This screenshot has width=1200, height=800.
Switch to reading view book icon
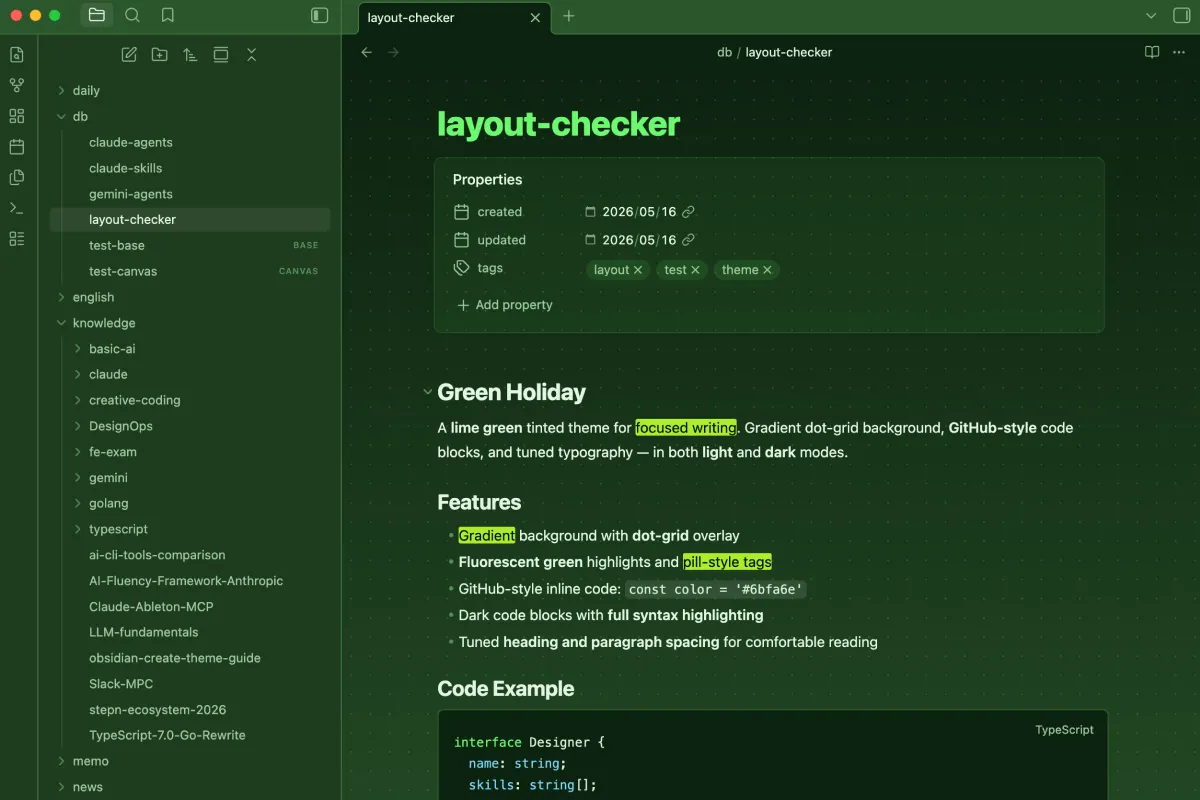(1152, 52)
